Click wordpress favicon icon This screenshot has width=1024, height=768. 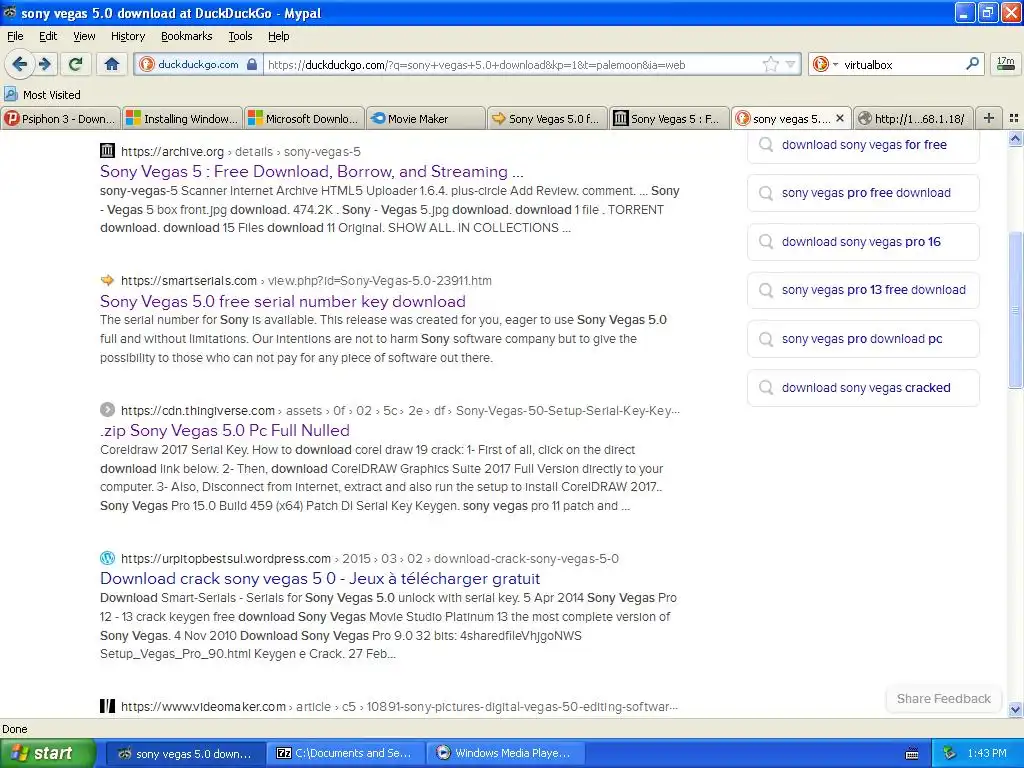click(x=107, y=558)
